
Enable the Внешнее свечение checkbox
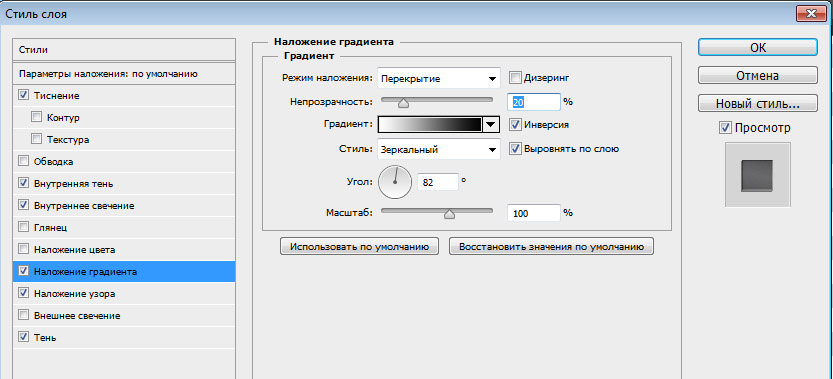coord(23,315)
